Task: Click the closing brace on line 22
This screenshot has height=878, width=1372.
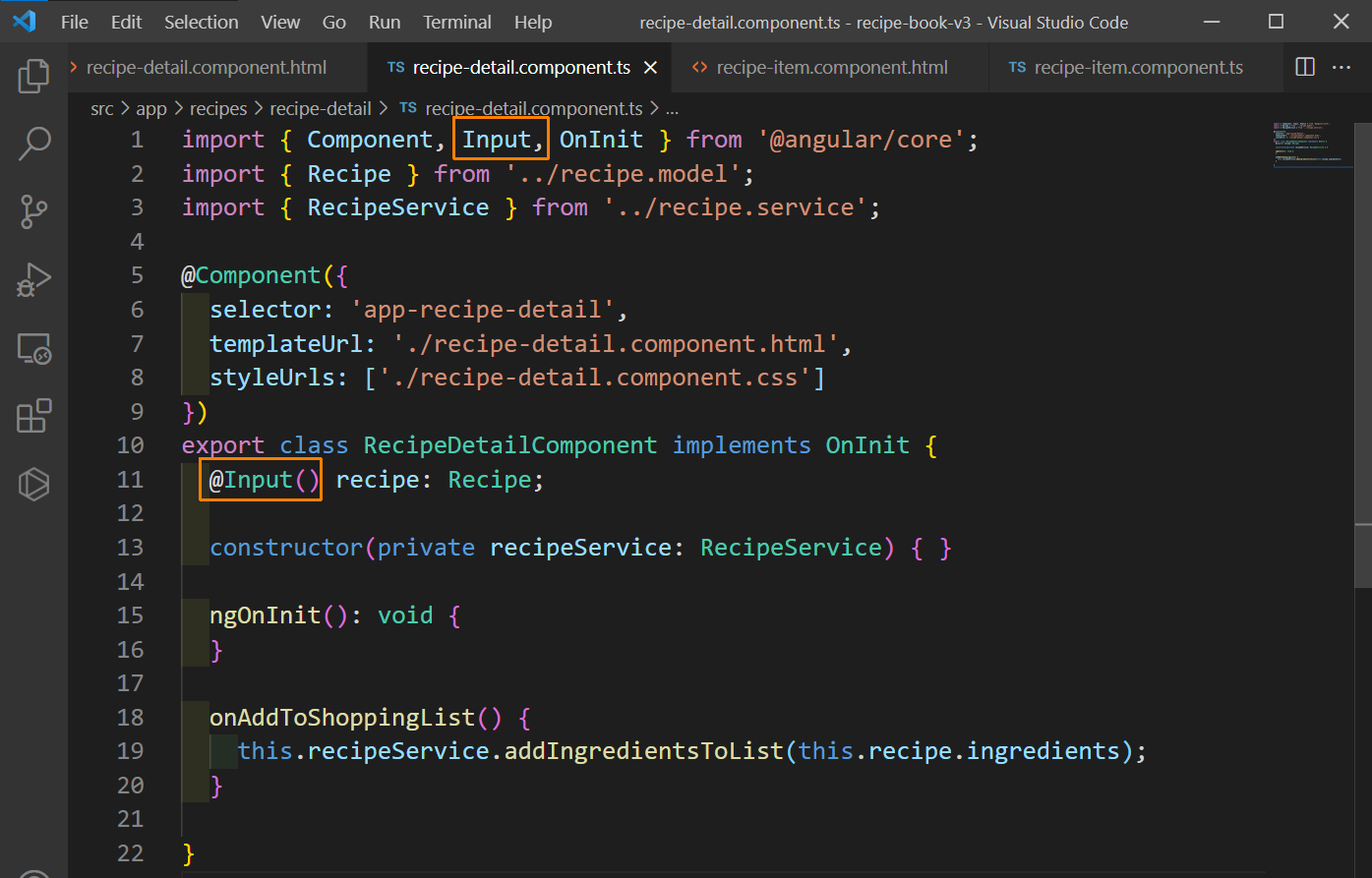Action: coord(189,853)
